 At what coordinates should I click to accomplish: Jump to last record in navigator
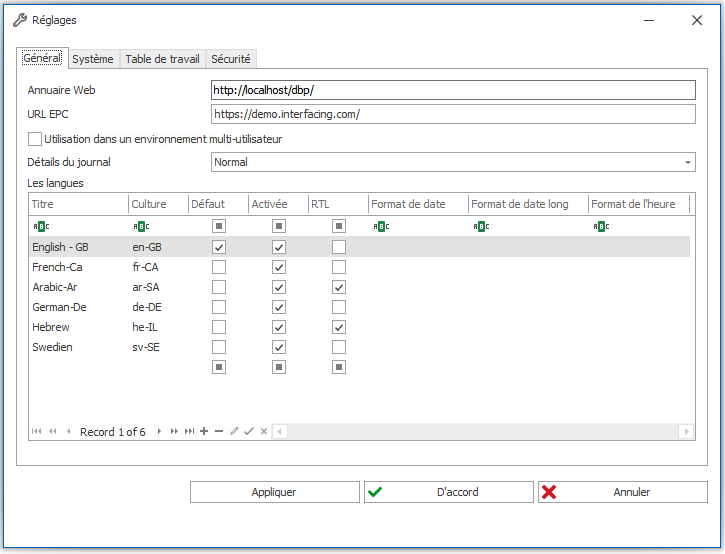click(x=189, y=431)
